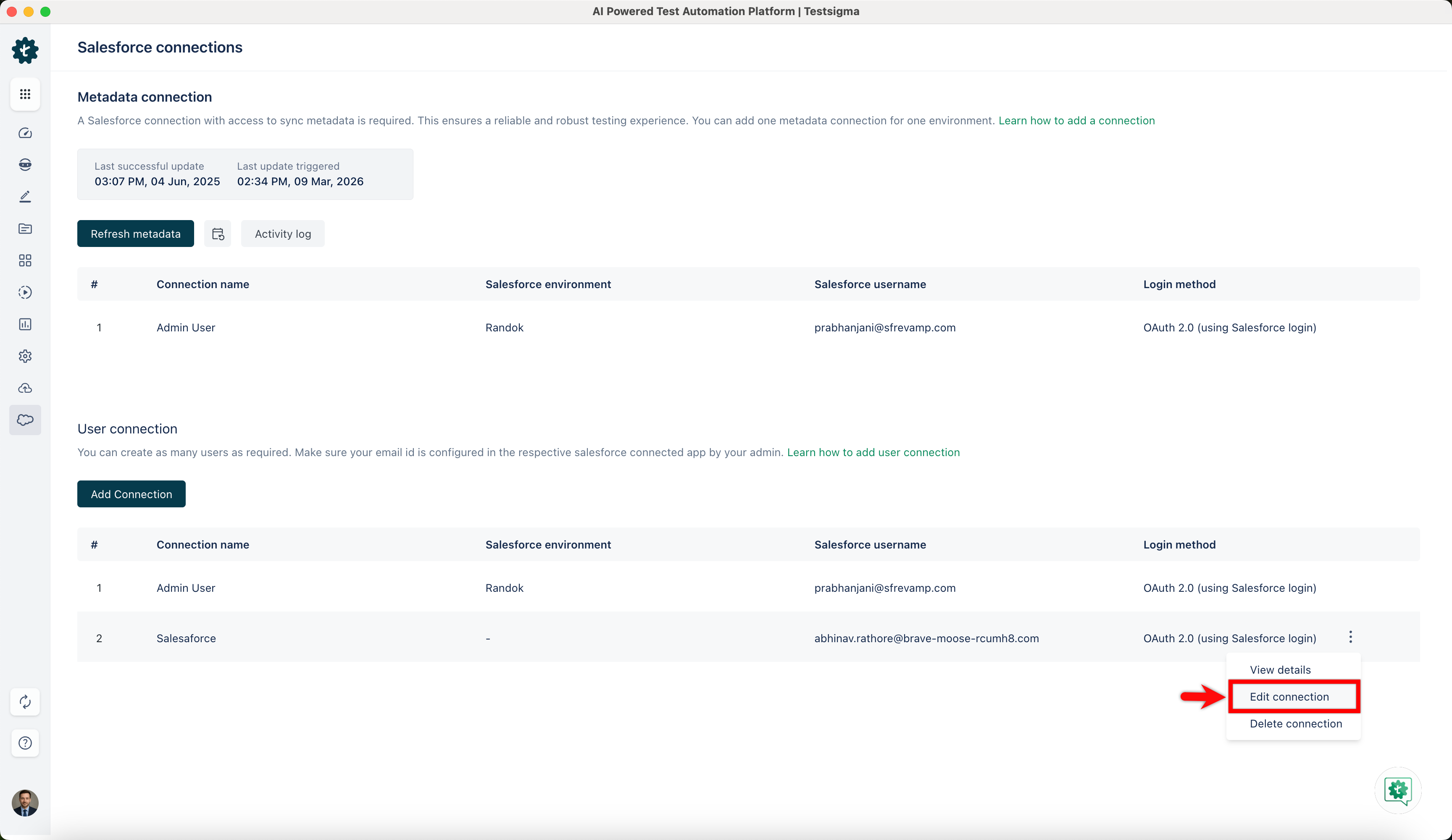This screenshot has width=1452, height=840.
Task: Open the dashboard speedometer icon
Action: [25, 133]
